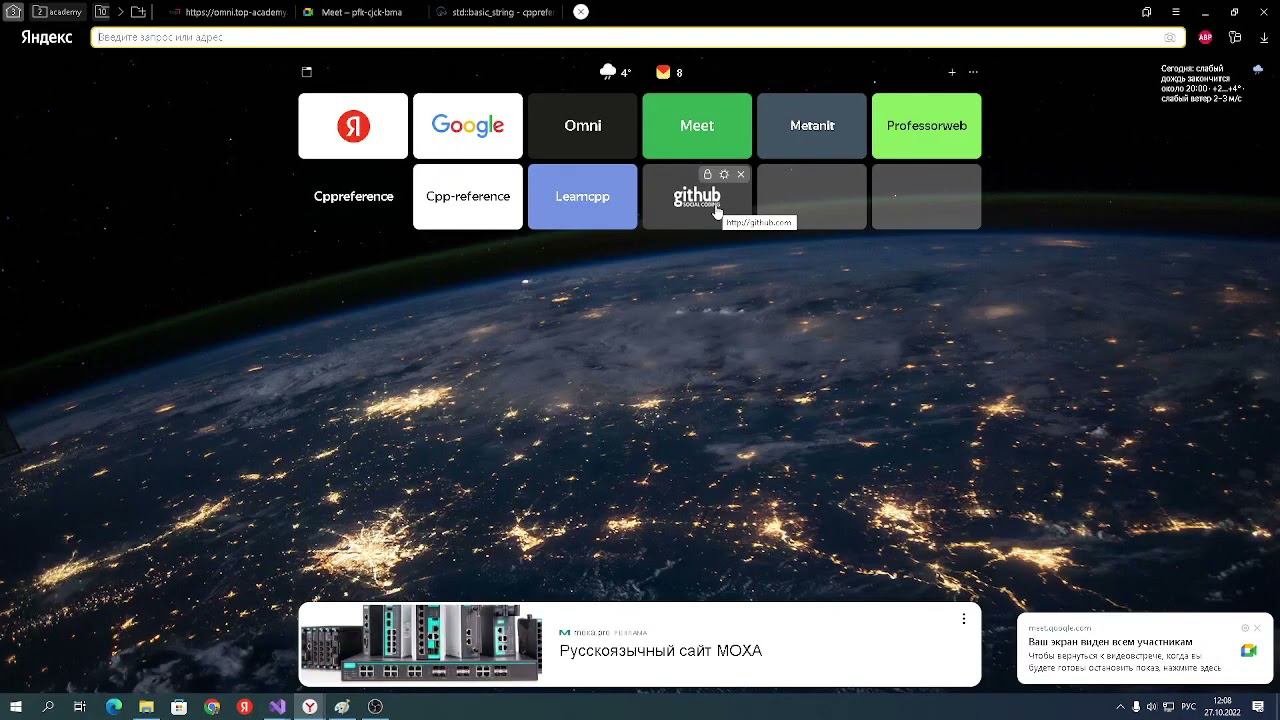Open the Cppreference tile
This screenshot has height=720, width=1280.
[353, 197]
